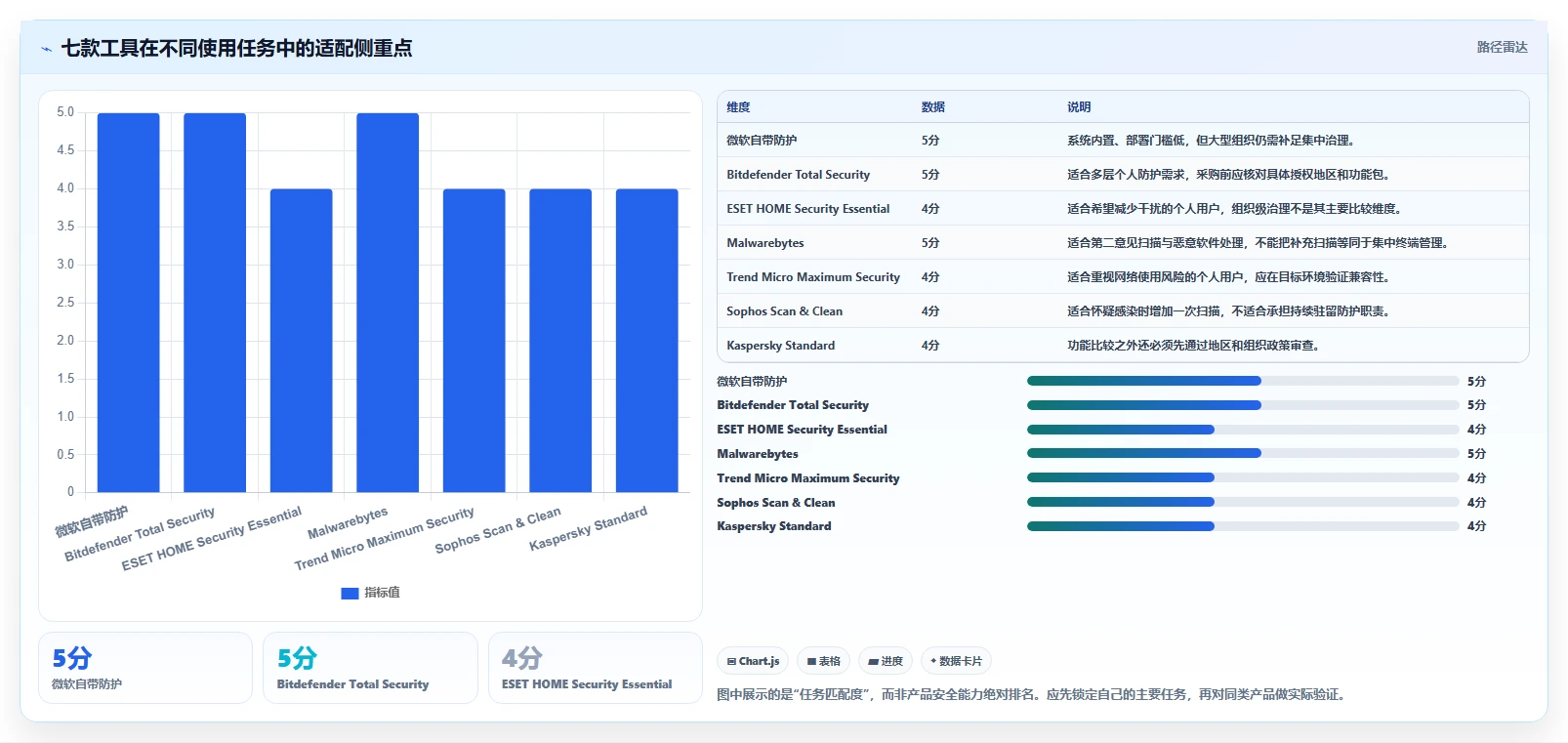
Task: Select Bitdefender Total Security name cell in the table
Action: [798, 175]
